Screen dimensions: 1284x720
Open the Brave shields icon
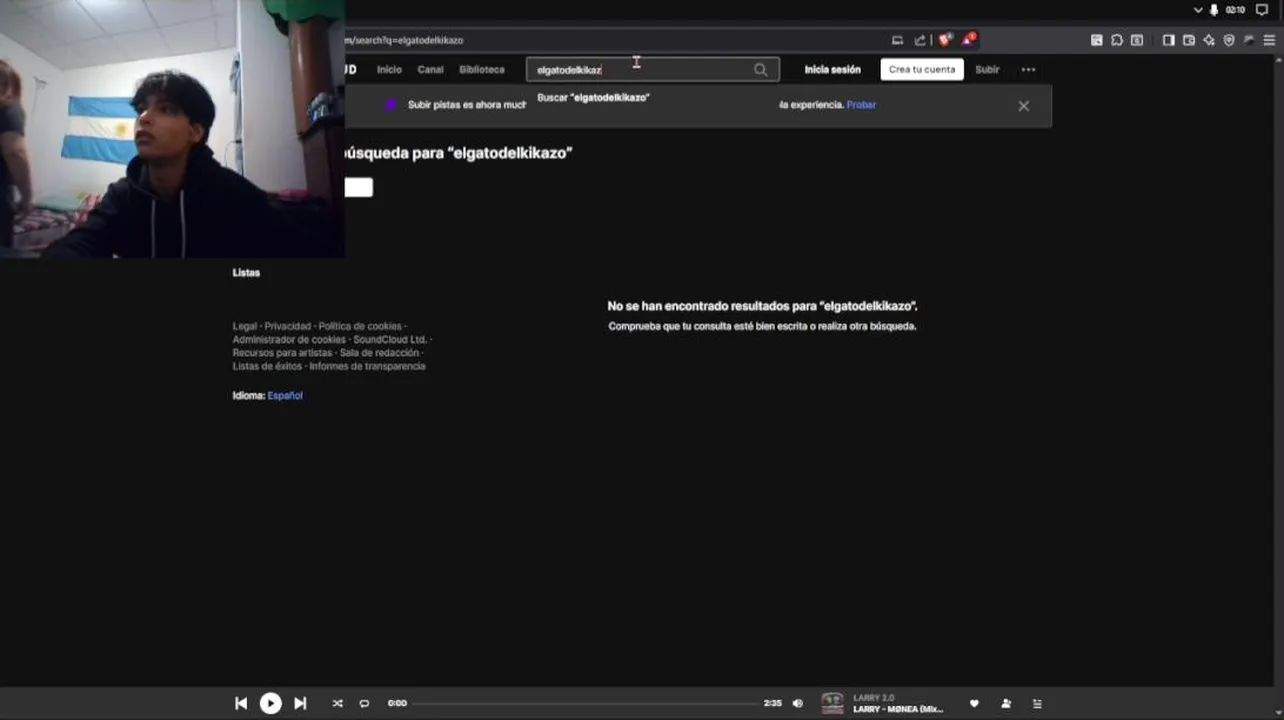945,40
